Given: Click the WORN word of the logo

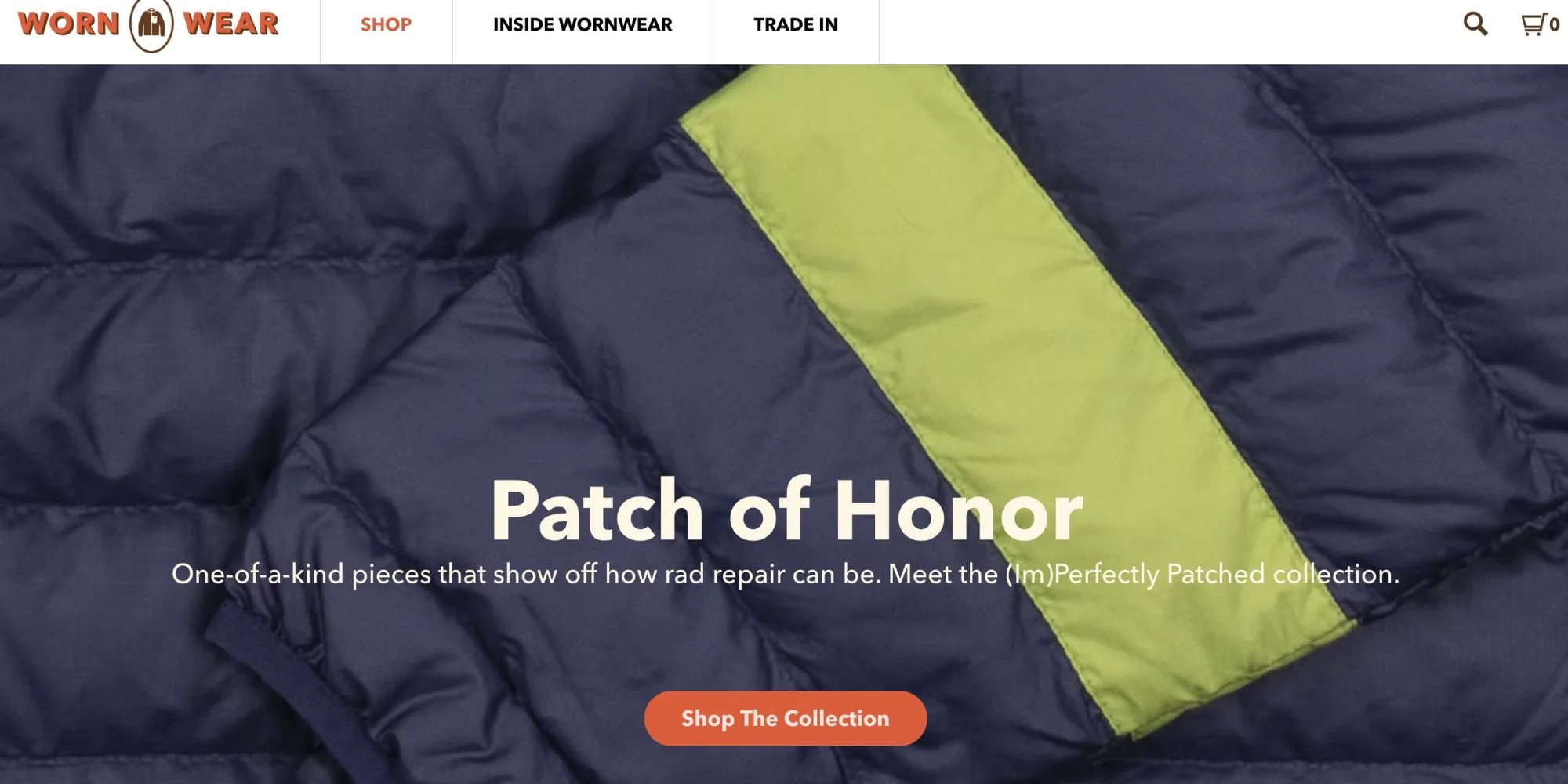Looking at the screenshot, I should pyautogui.click(x=69, y=24).
